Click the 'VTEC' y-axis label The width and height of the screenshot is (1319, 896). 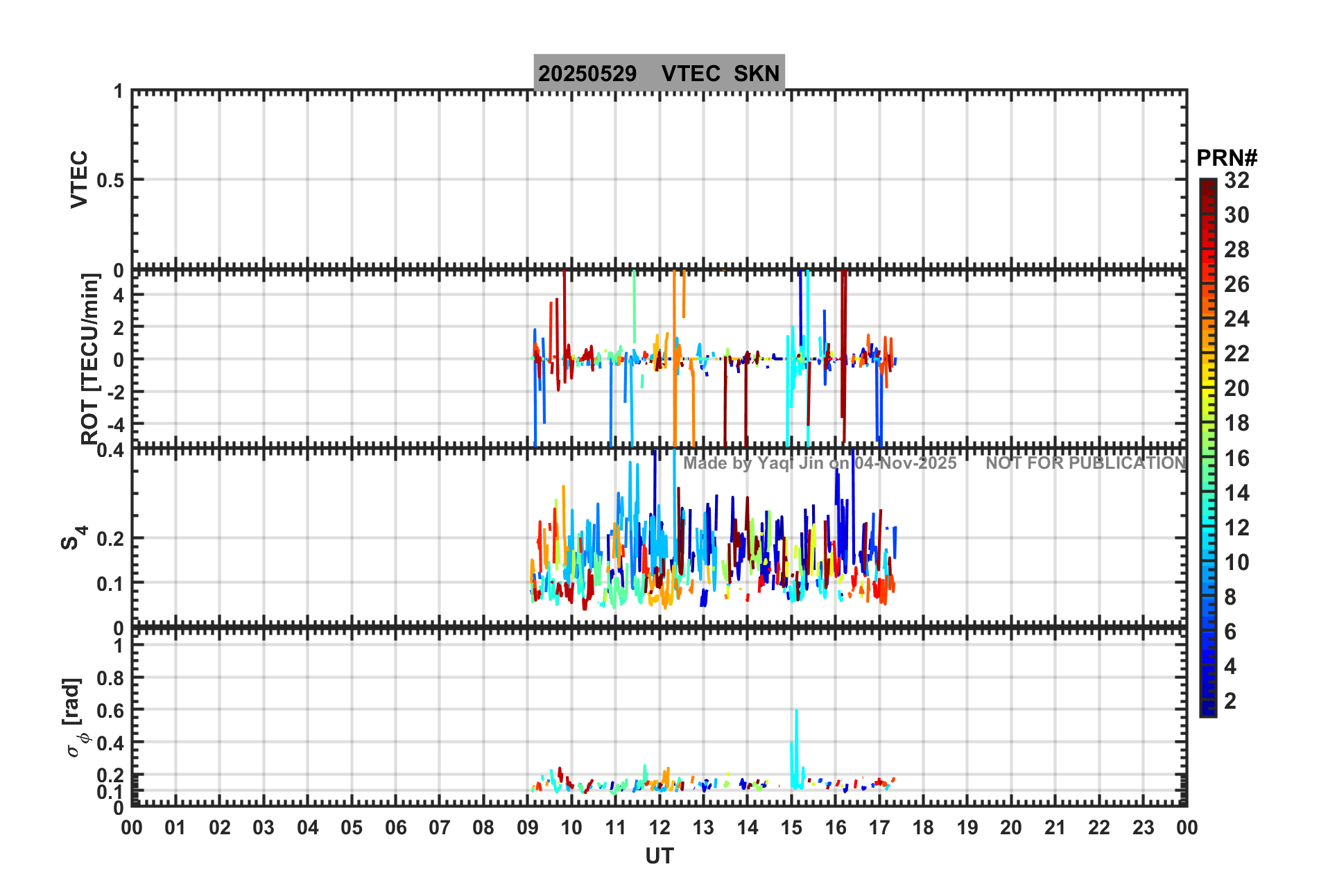pyautogui.click(x=79, y=179)
